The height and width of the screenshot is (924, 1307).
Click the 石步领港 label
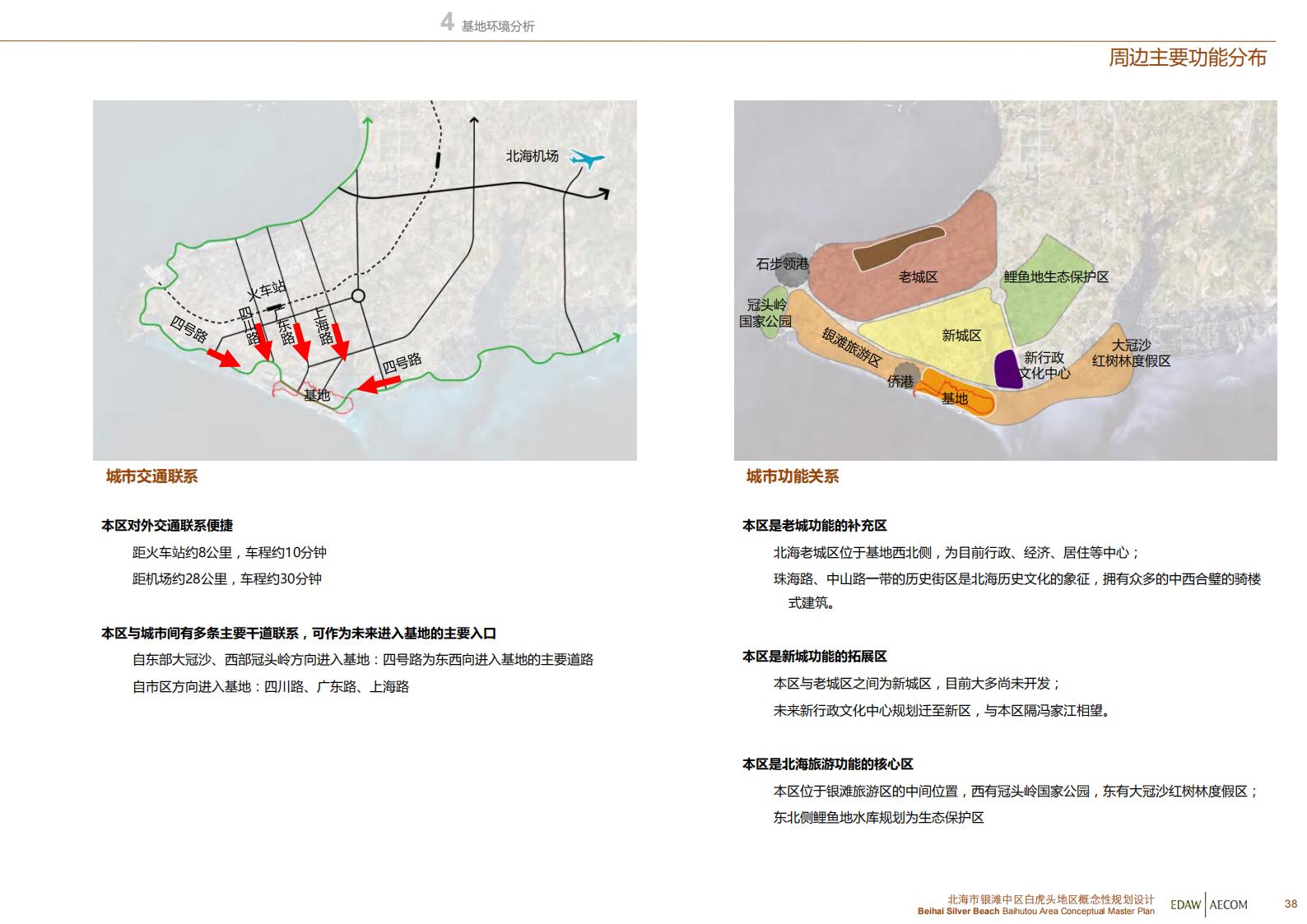(x=782, y=264)
